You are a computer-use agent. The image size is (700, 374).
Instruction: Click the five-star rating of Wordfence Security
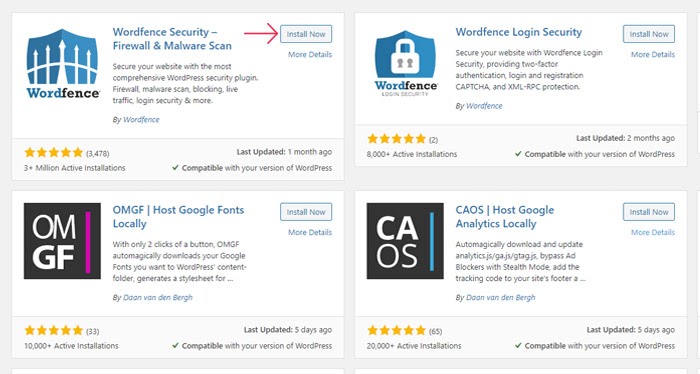pyautogui.click(x=54, y=153)
